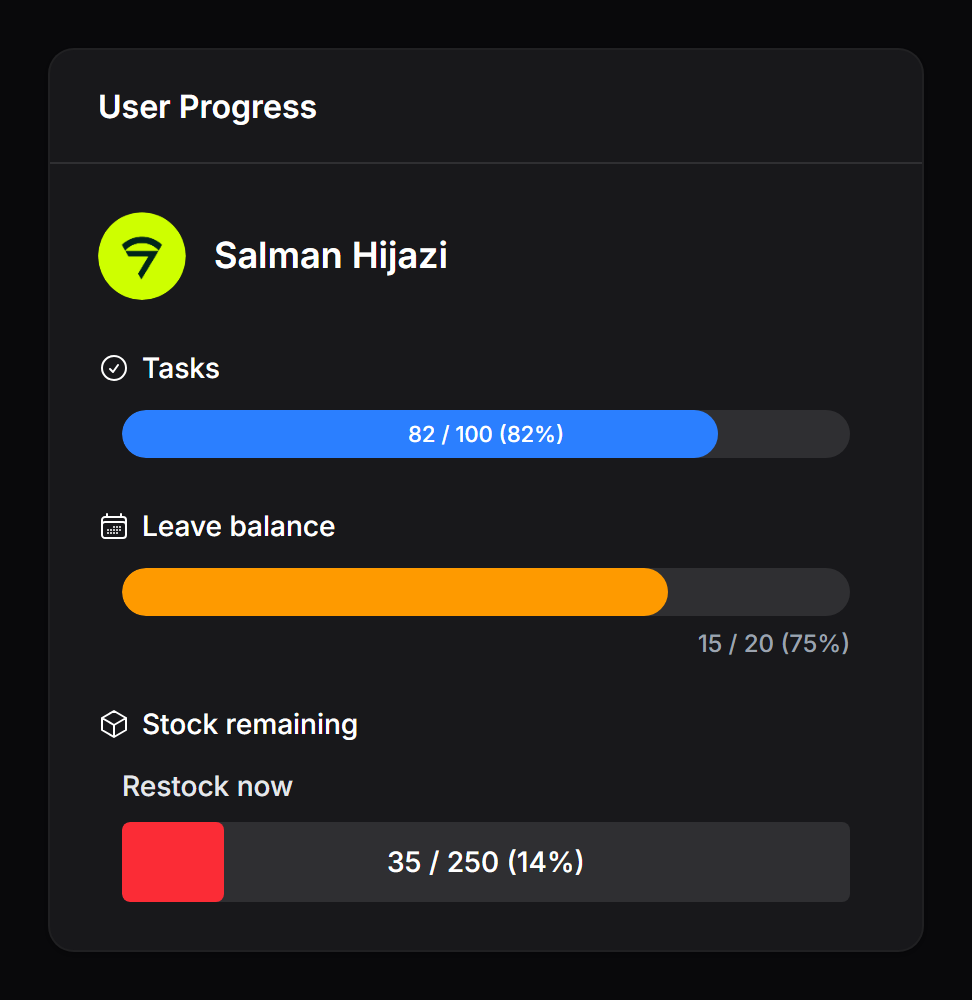Click the 82 / 100 (82%) label
This screenshot has width=972, height=1000.
click(x=486, y=434)
